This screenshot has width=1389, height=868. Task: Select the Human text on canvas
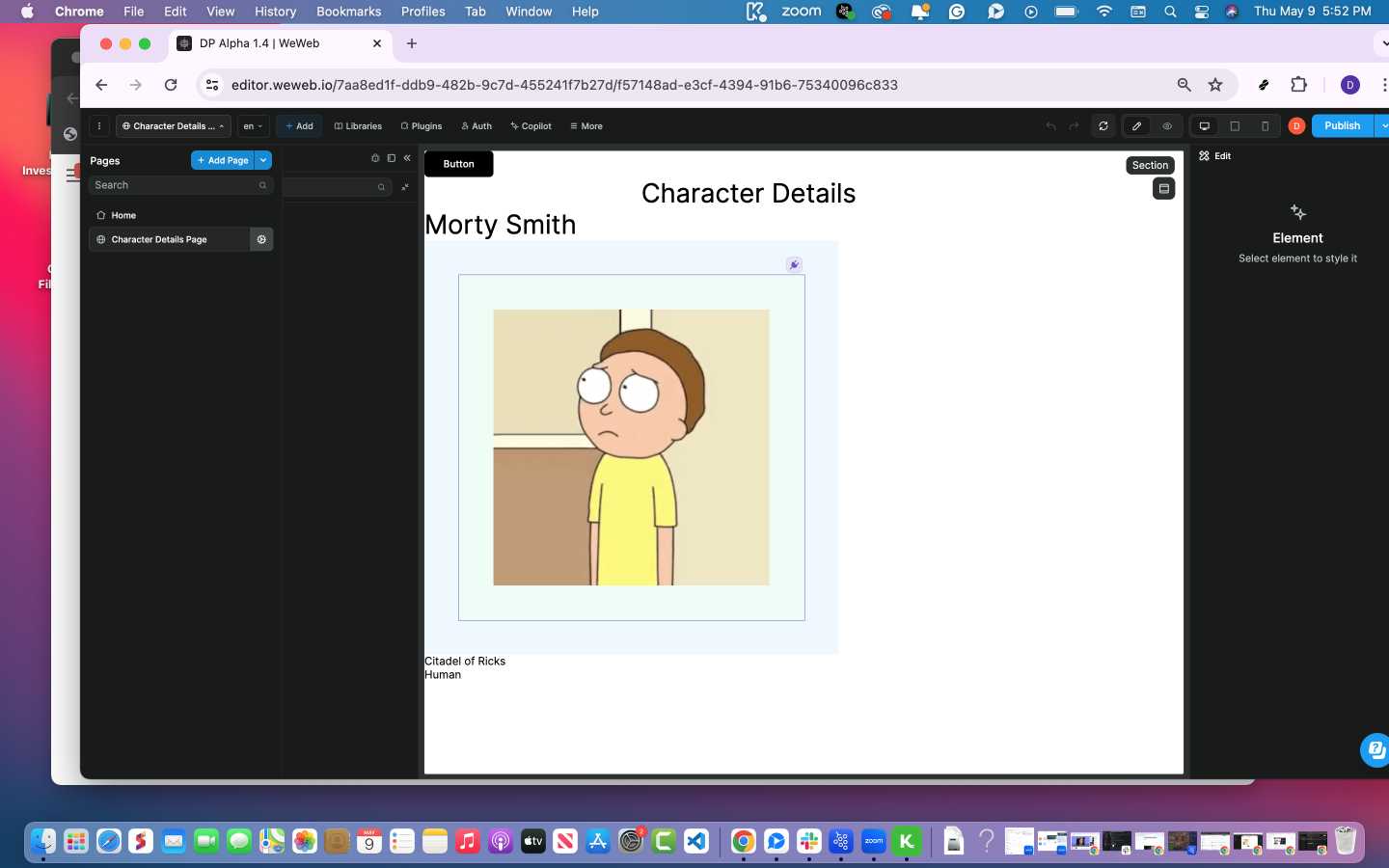443,674
